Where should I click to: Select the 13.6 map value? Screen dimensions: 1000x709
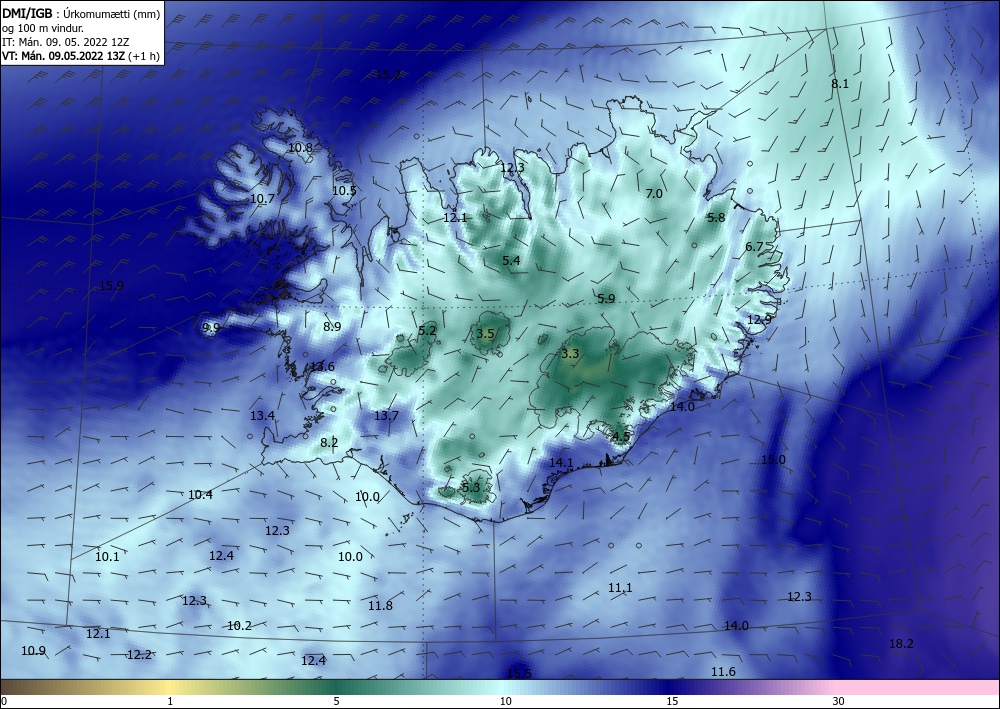(322, 367)
